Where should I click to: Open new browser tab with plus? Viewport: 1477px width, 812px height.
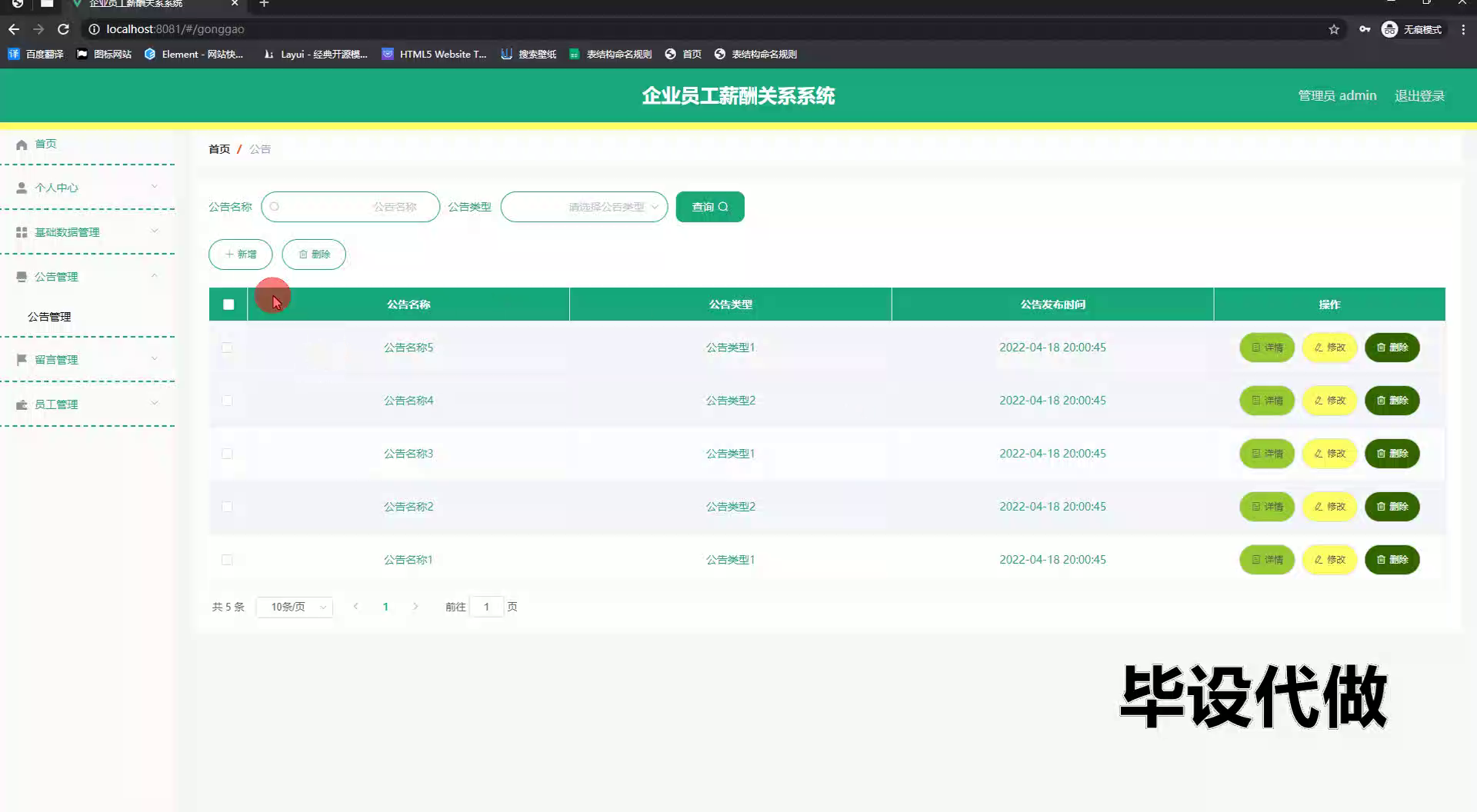(264, 4)
